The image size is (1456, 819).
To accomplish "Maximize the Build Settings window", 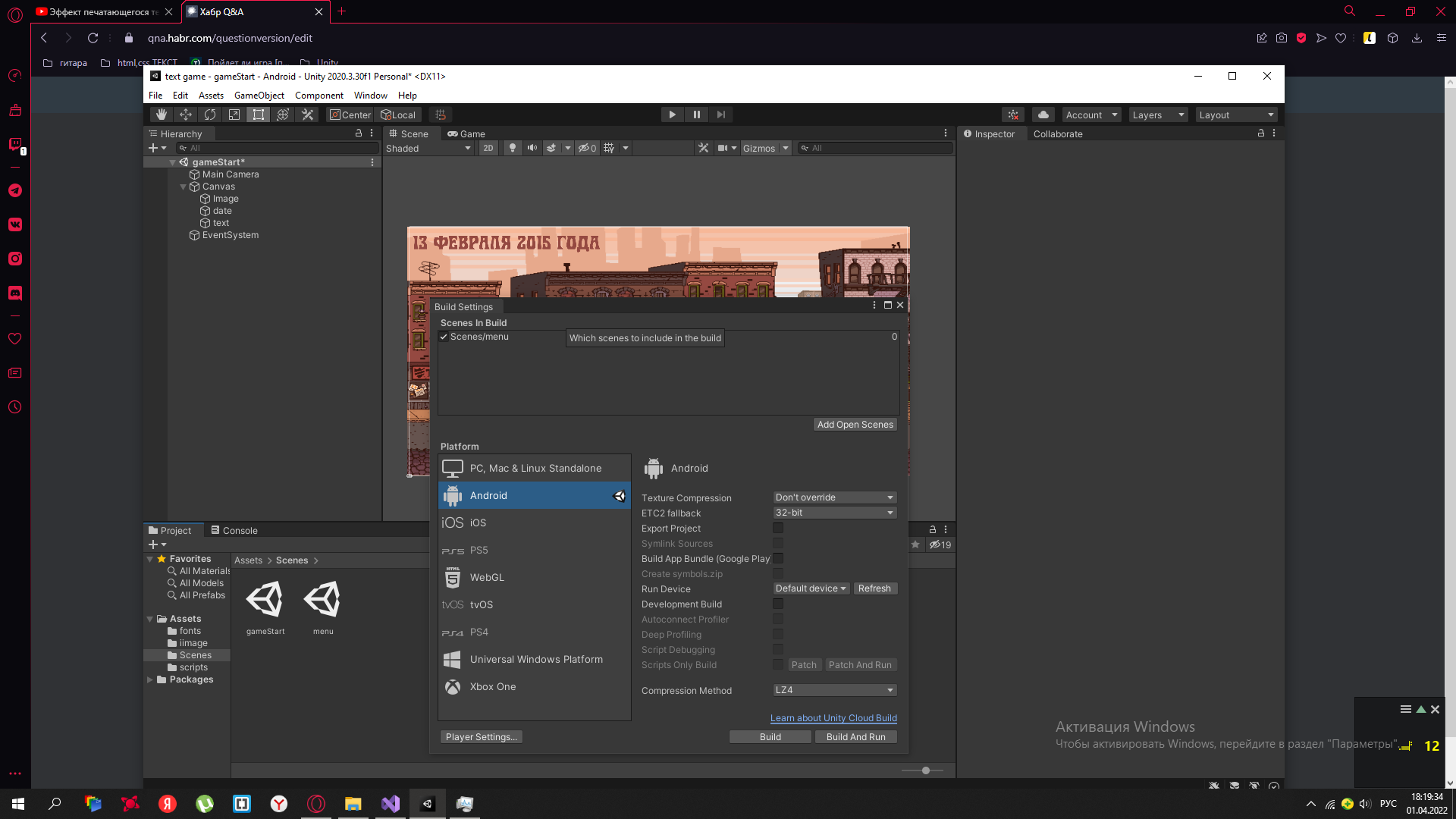I will point(888,305).
